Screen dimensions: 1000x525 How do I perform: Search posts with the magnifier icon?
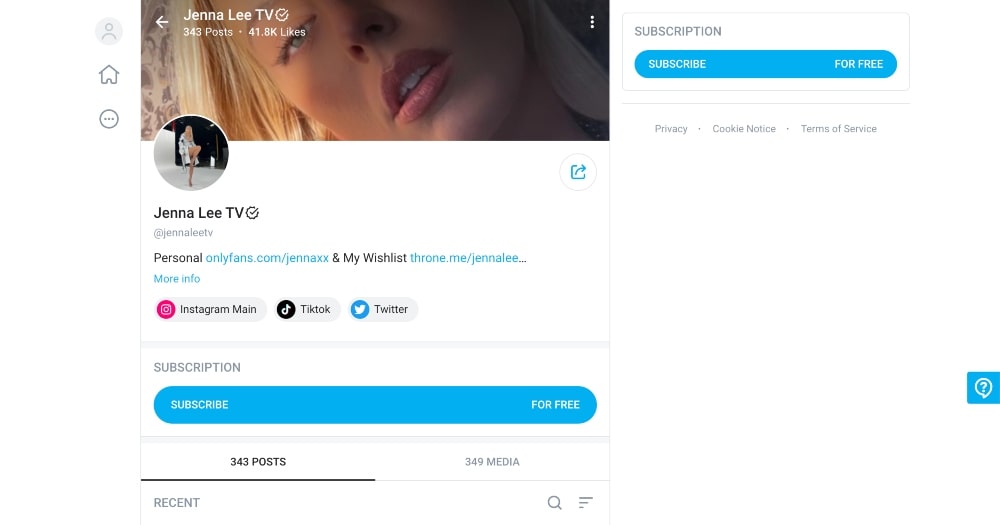click(554, 503)
